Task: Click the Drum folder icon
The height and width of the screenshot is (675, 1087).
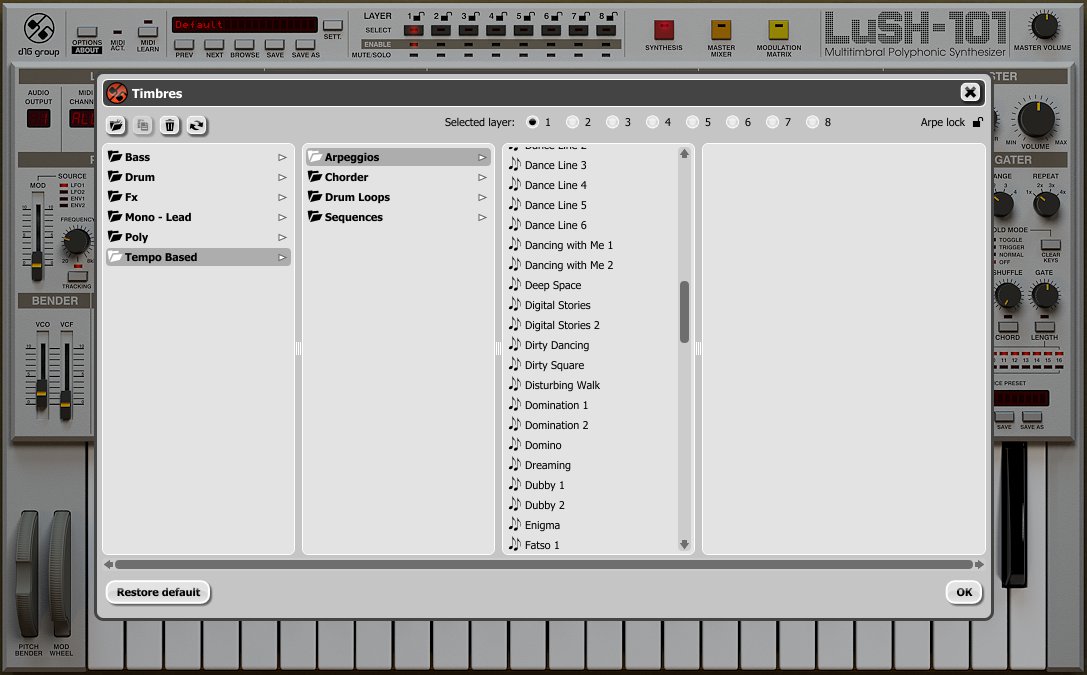Action: (115, 177)
